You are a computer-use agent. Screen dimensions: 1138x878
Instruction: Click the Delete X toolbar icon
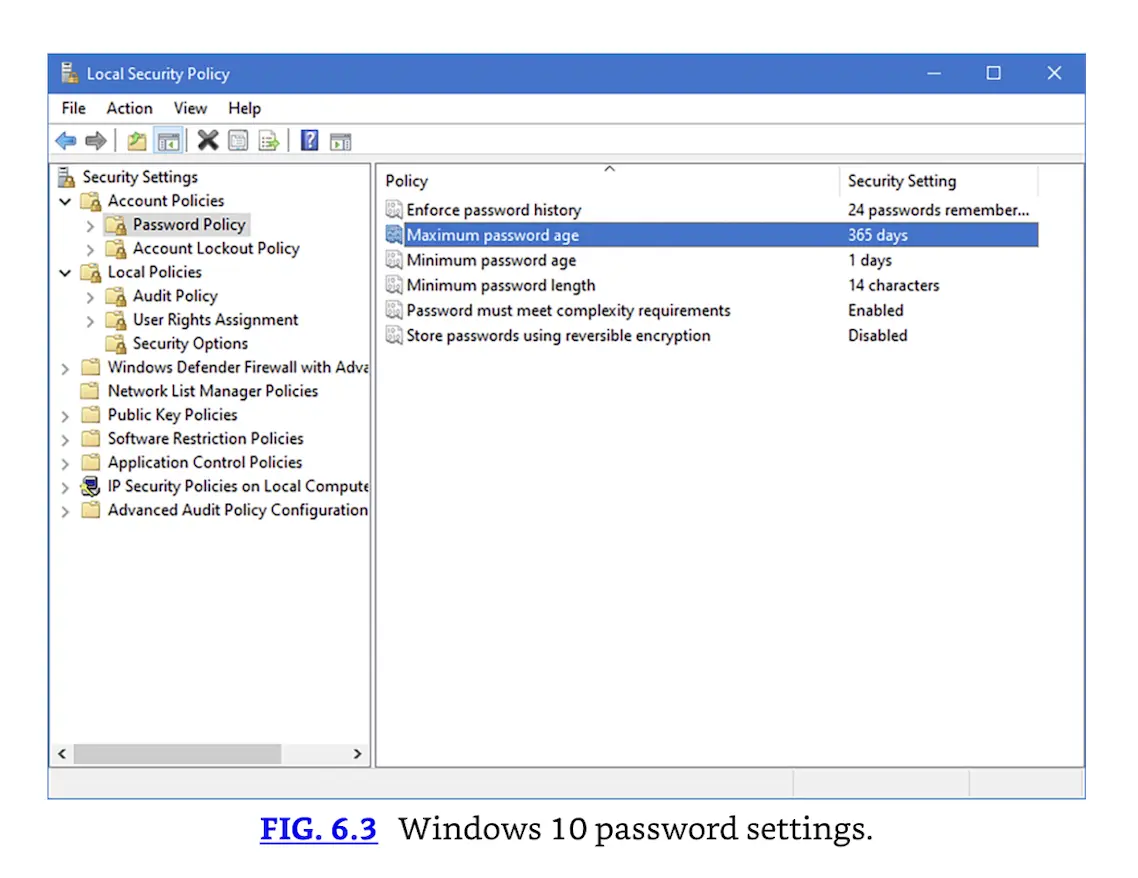[207, 141]
